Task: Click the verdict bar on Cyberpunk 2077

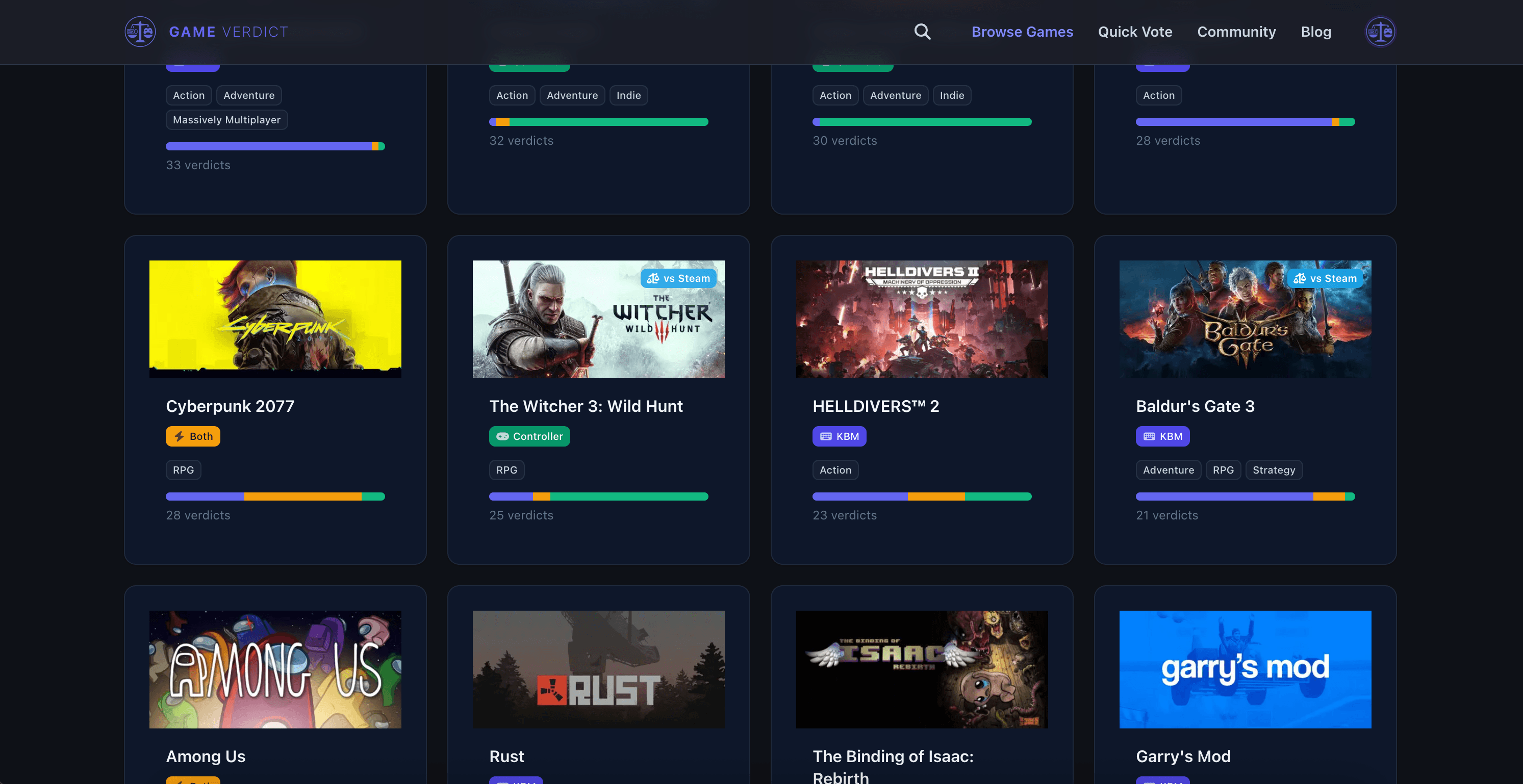Action: [275, 496]
